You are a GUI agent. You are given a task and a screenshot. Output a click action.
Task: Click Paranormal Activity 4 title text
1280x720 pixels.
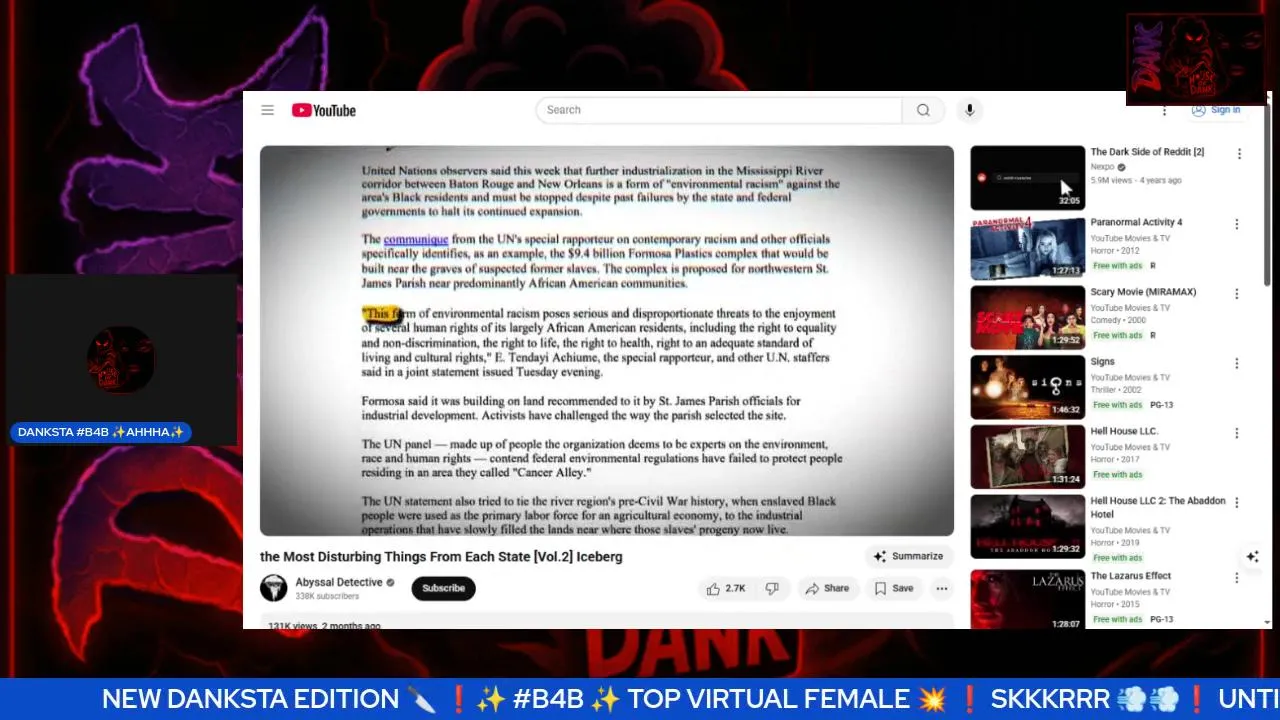1136,222
